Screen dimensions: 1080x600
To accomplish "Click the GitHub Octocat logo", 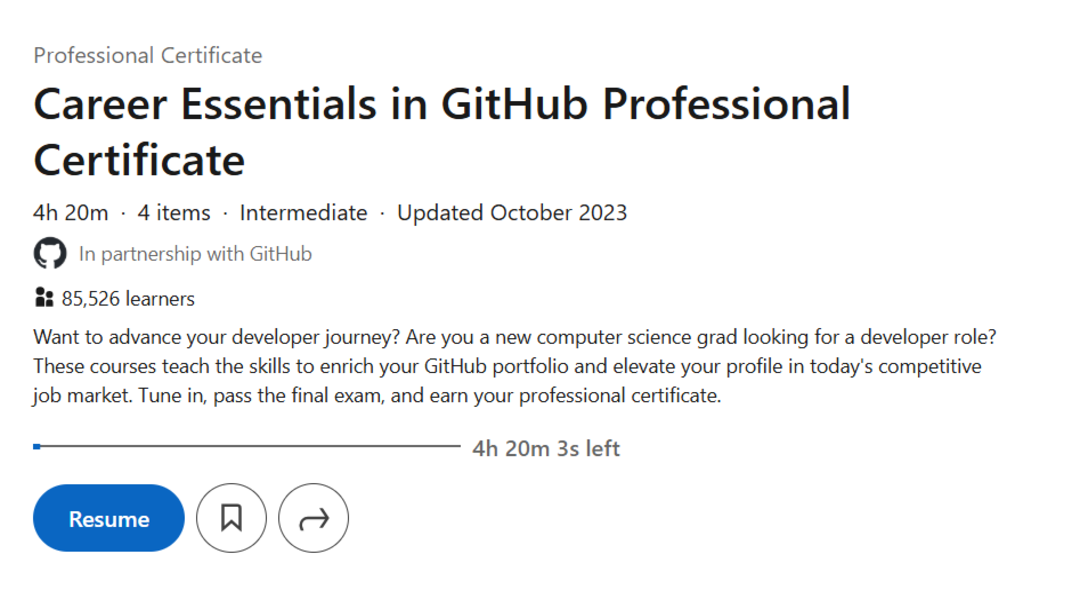I will pyautogui.click(x=50, y=254).
